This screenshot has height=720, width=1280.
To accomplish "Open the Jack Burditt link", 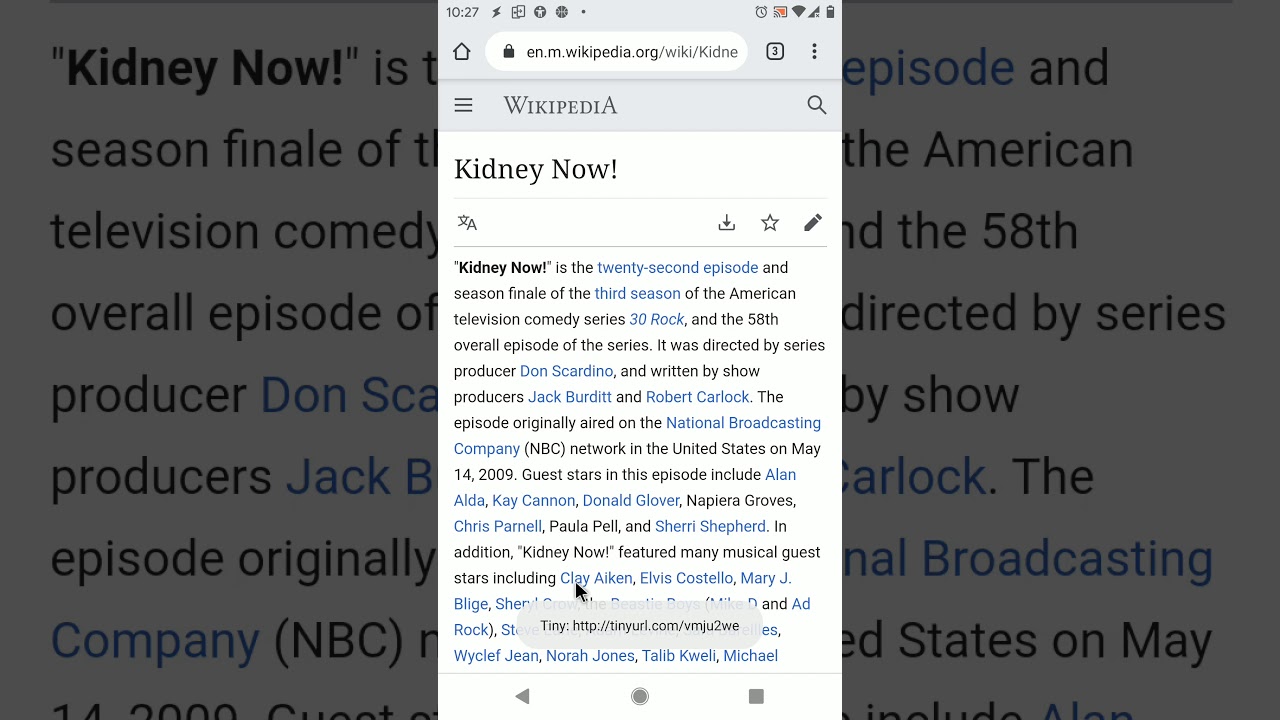I will (x=570, y=397).
